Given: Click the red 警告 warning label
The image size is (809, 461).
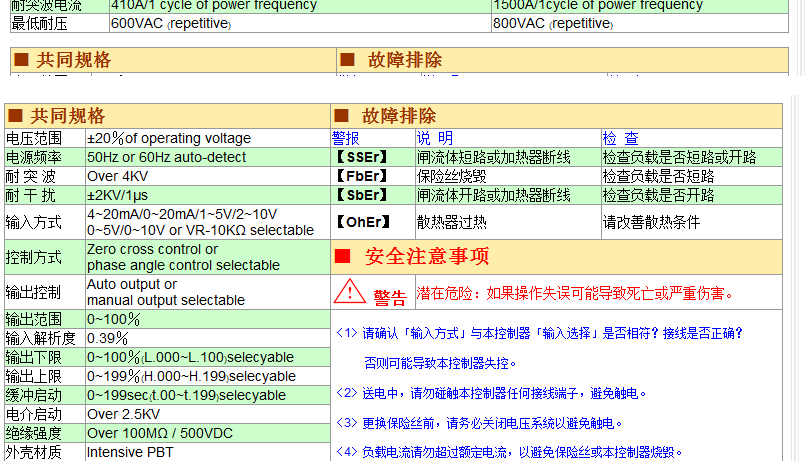Looking at the screenshot, I should click(390, 296).
